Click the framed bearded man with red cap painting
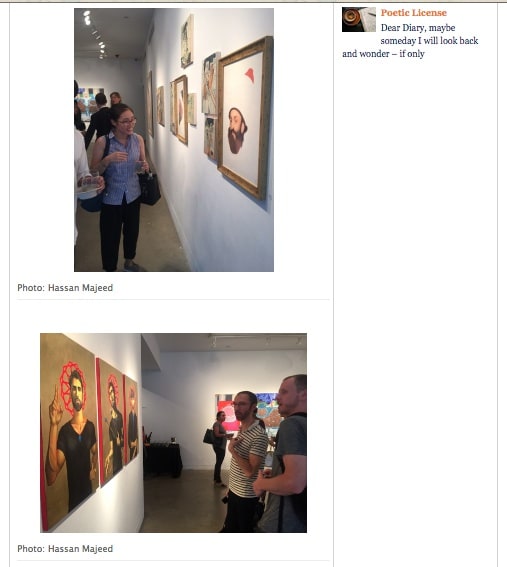Viewport: 507px width, 567px height. pos(245,118)
